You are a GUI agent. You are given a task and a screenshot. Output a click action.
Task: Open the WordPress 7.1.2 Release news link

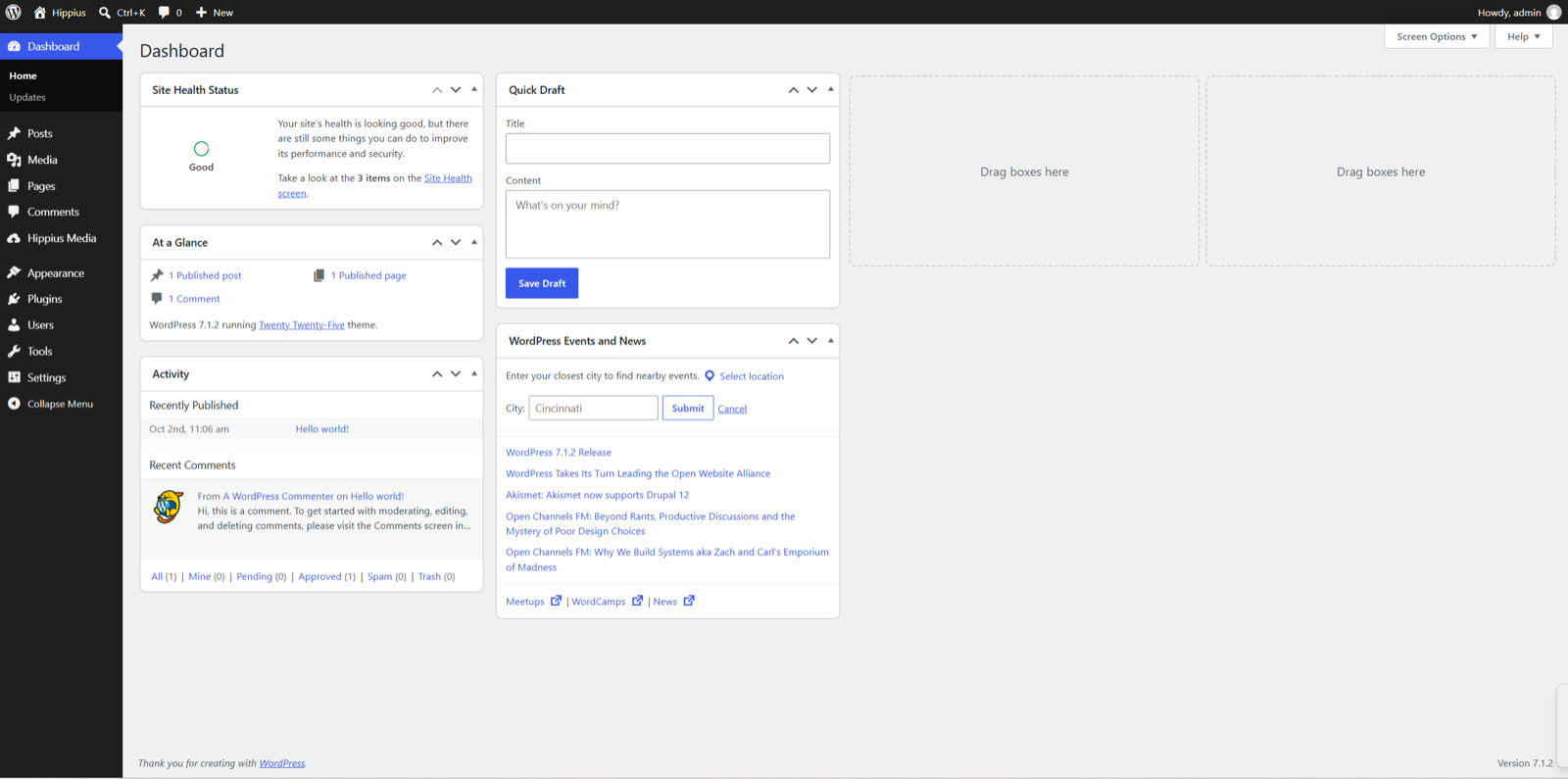click(559, 453)
